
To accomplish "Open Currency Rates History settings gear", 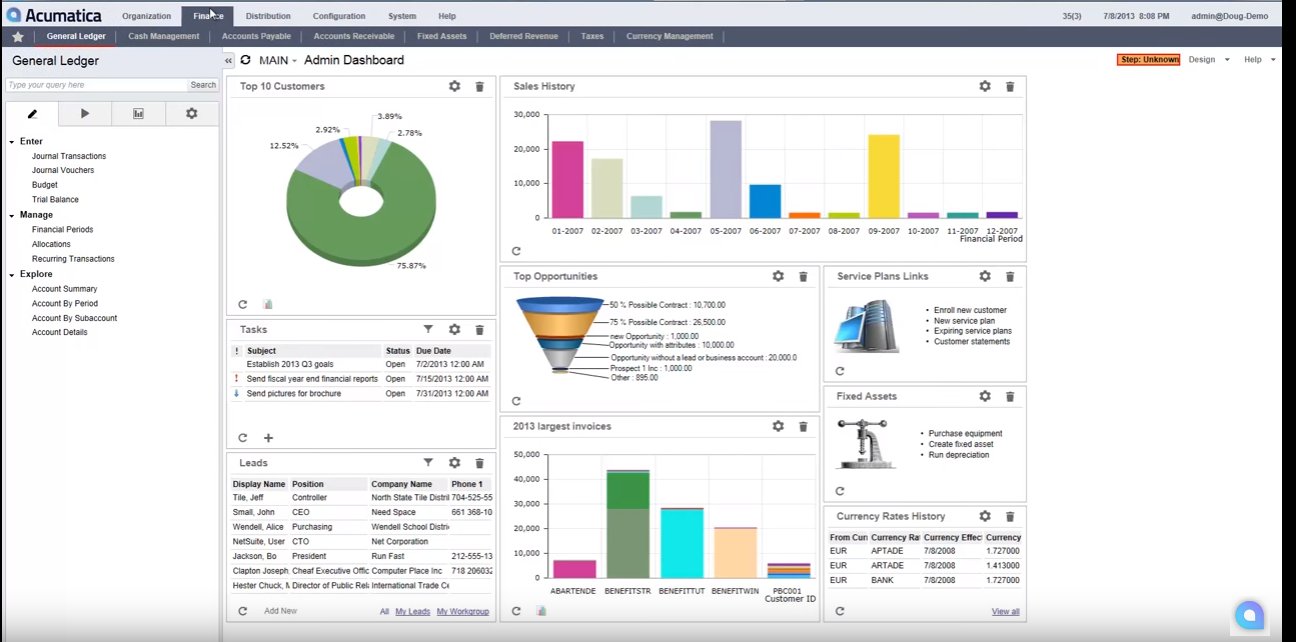I will pos(985,516).
